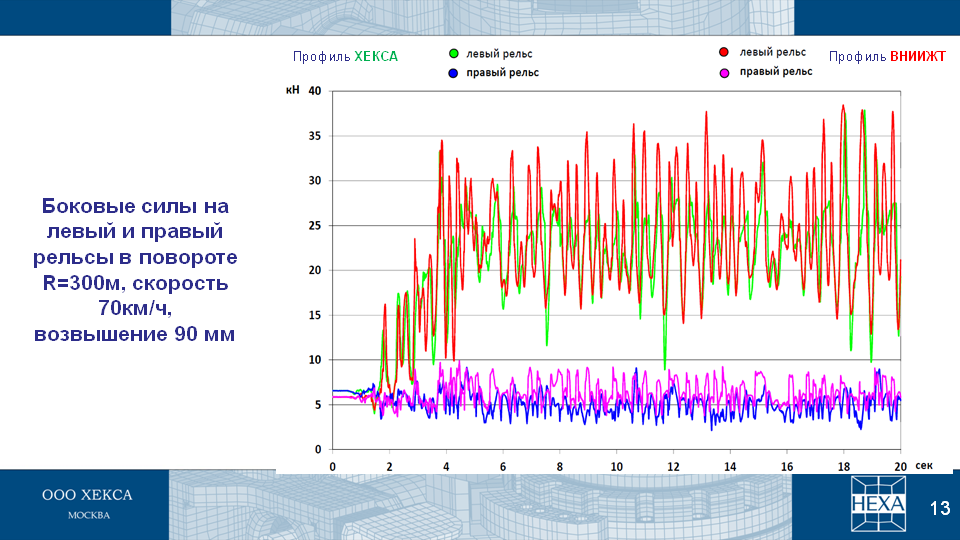The width and height of the screenshot is (960, 540).
Task: Click the blue legend dot for правый рельс
Action: tap(453, 73)
